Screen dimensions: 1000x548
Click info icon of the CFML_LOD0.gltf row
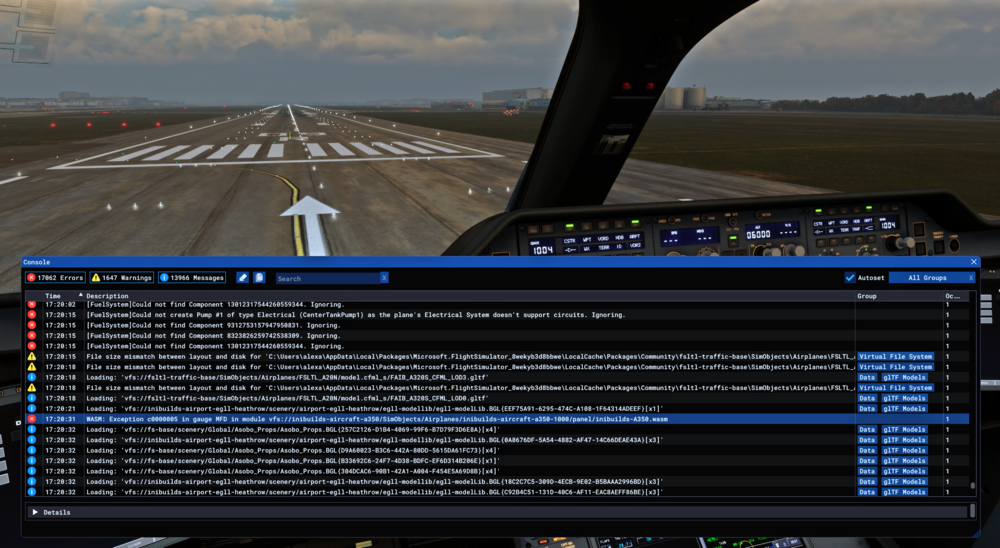31,398
